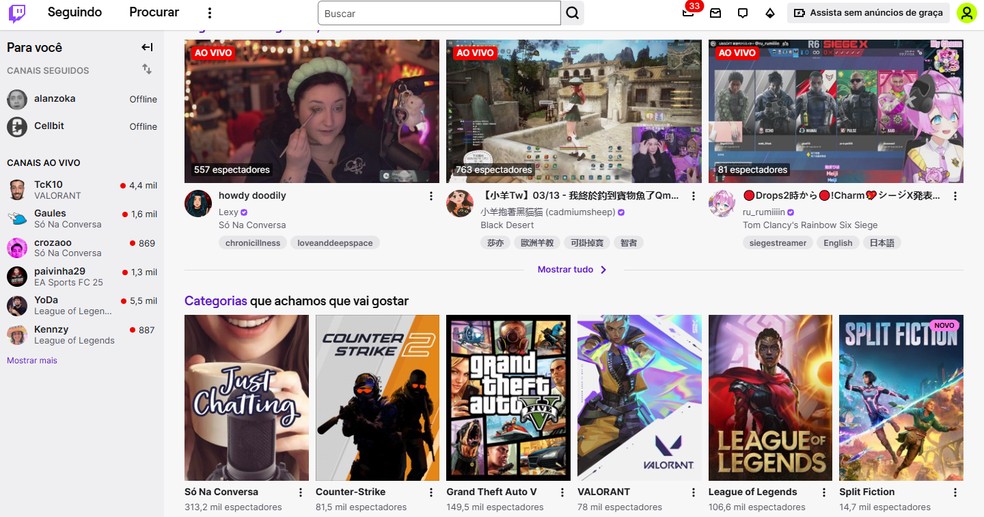Open options menu for League of Legends category

(x=824, y=493)
